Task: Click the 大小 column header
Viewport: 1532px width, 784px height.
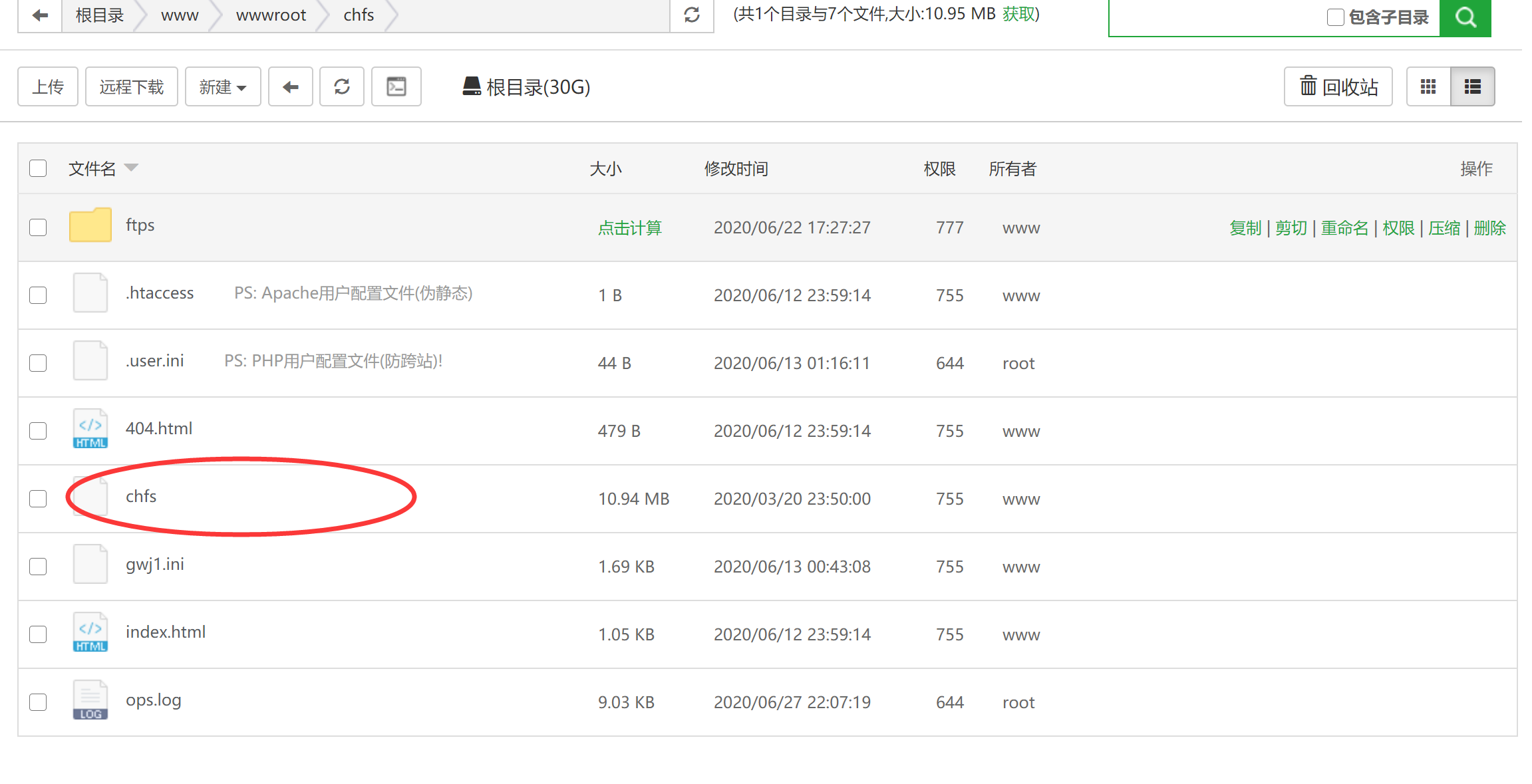Action: click(606, 169)
